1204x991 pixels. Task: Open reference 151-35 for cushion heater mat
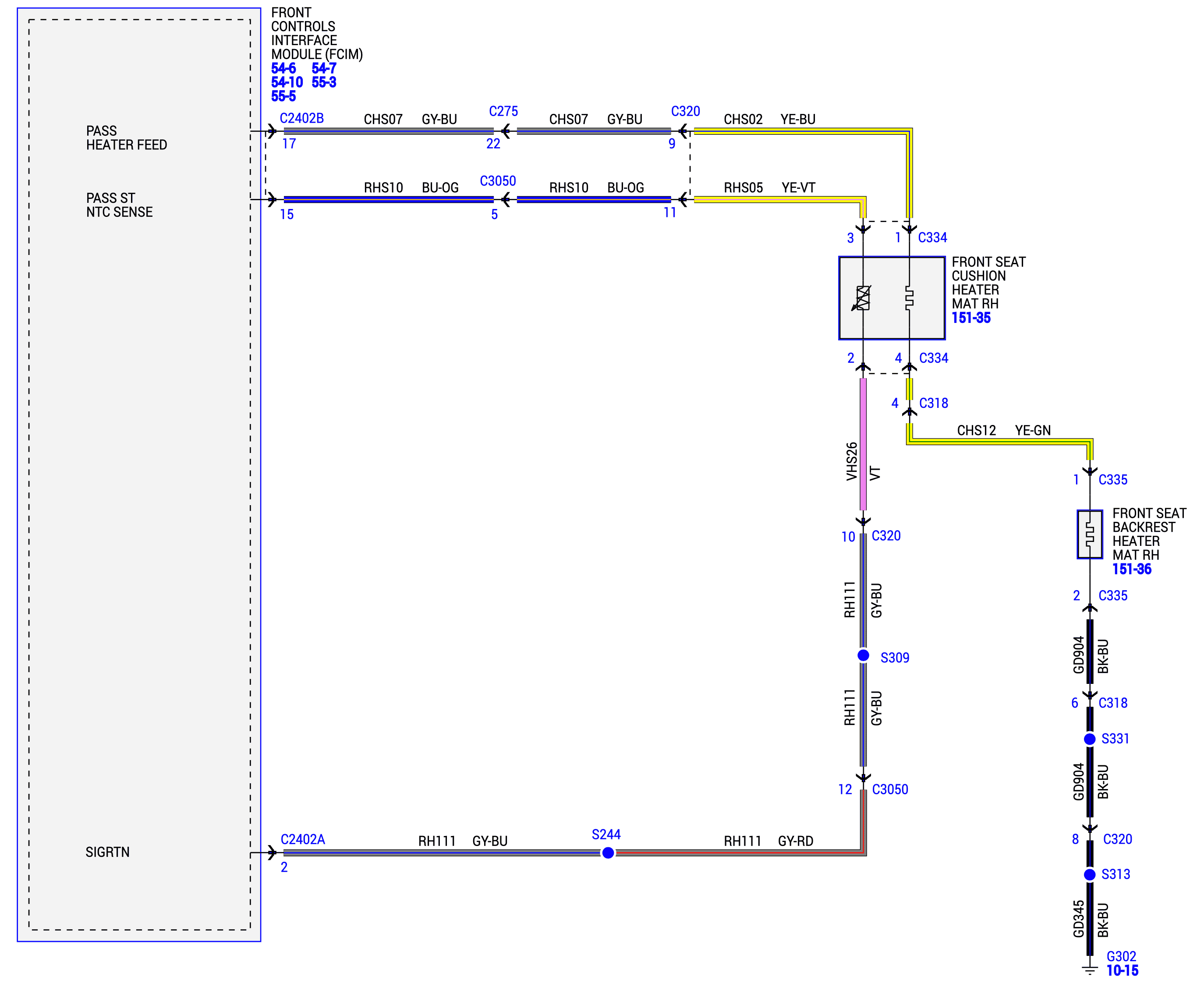coord(970,318)
